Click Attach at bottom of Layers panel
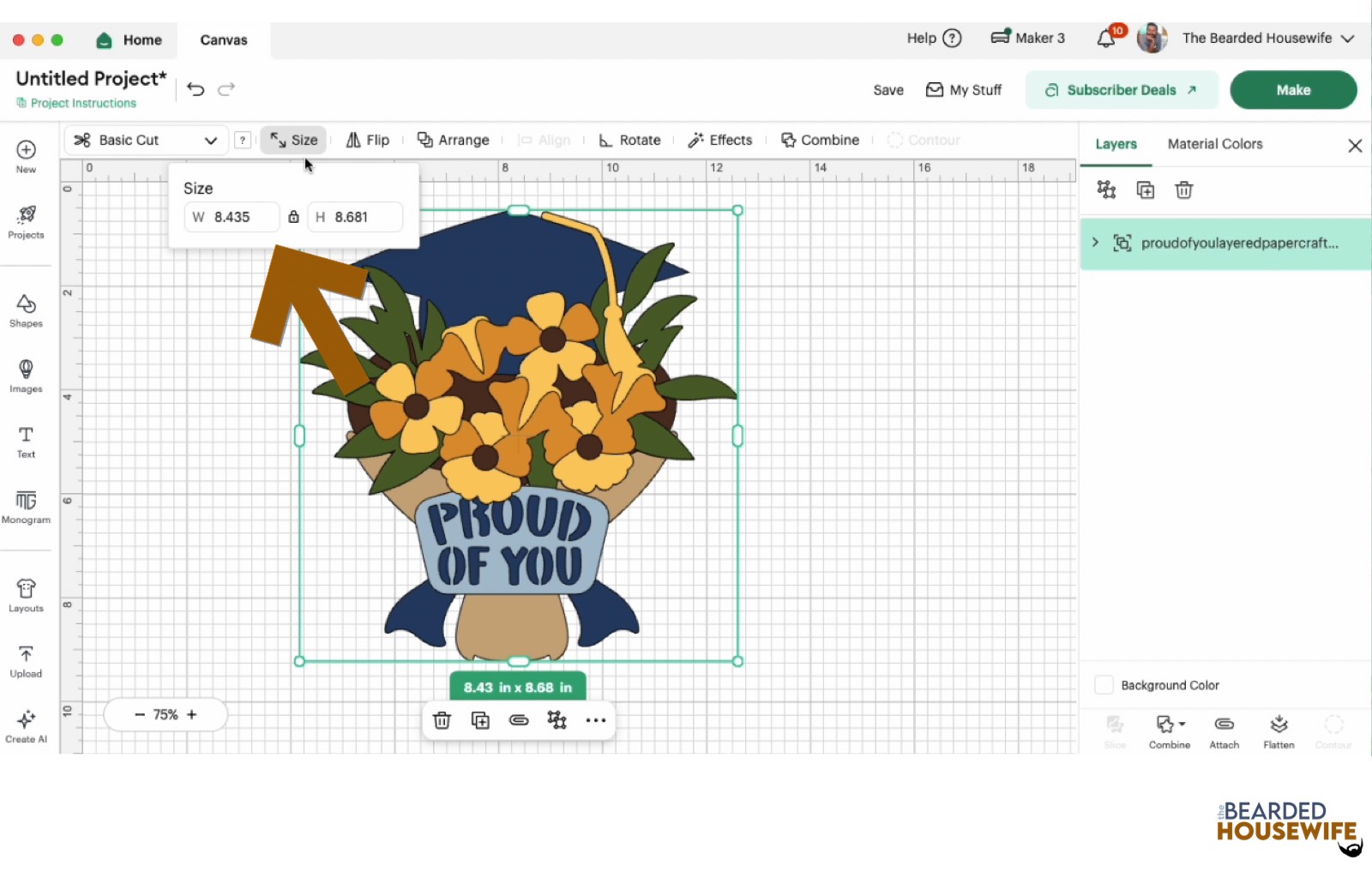This screenshot has width=1372, height=872. [x=1225, y=732]
